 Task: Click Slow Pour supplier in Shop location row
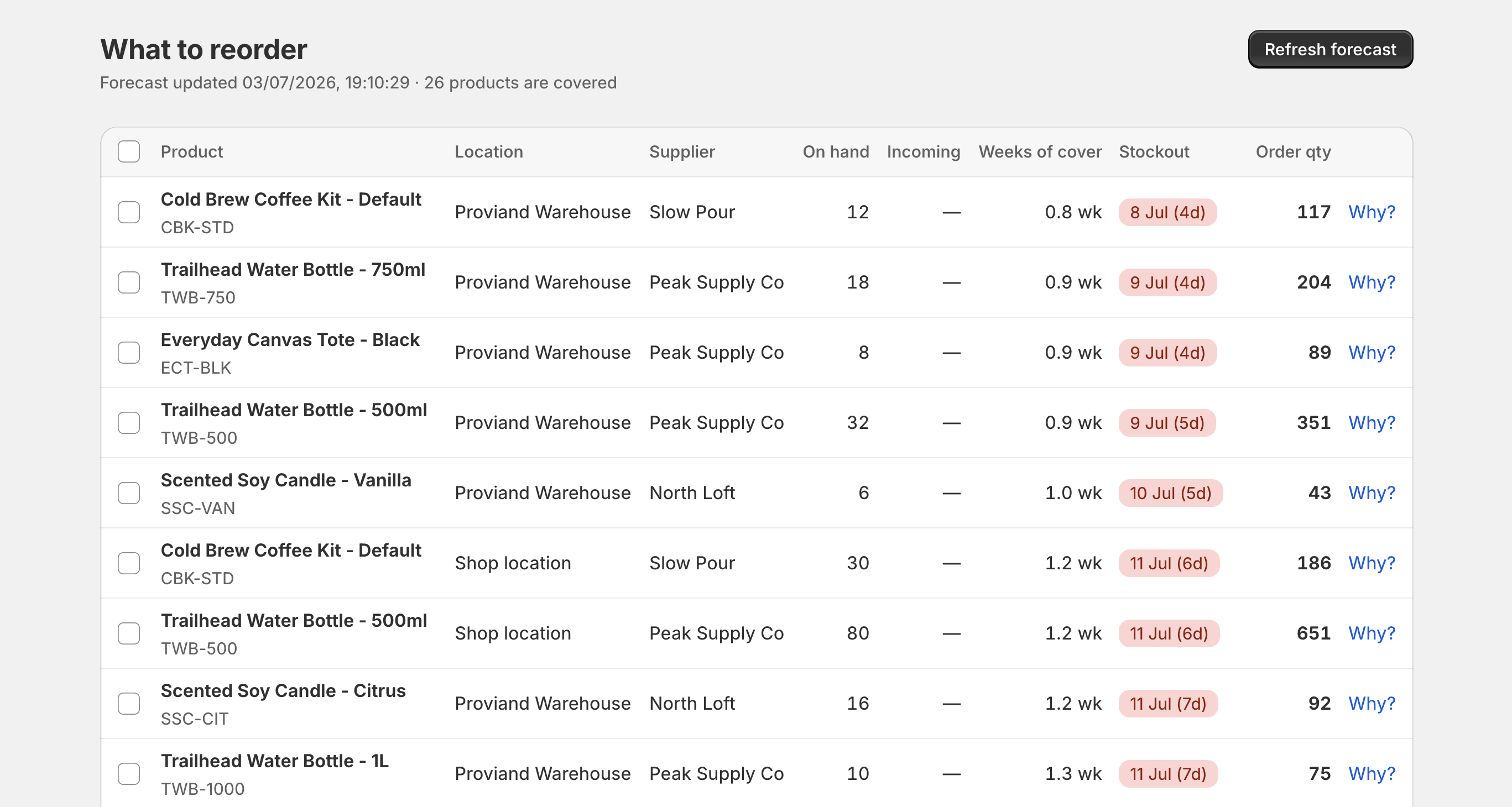click(692, 563)
